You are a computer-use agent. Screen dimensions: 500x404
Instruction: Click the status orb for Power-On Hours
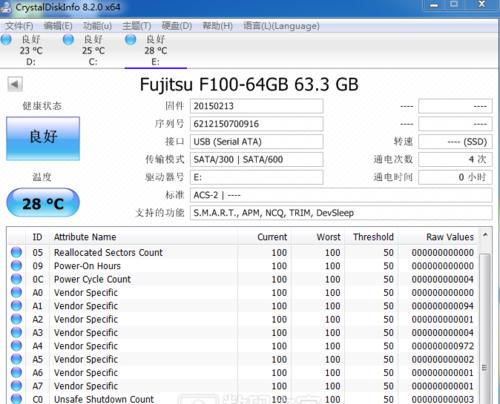pyautogui.click(x=16, y=266)
